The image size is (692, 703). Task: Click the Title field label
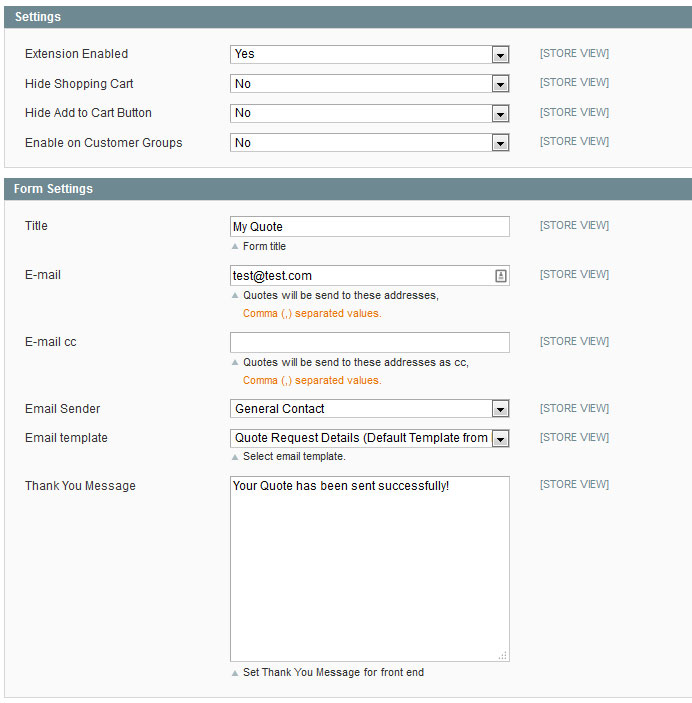(x=36, y=226)
